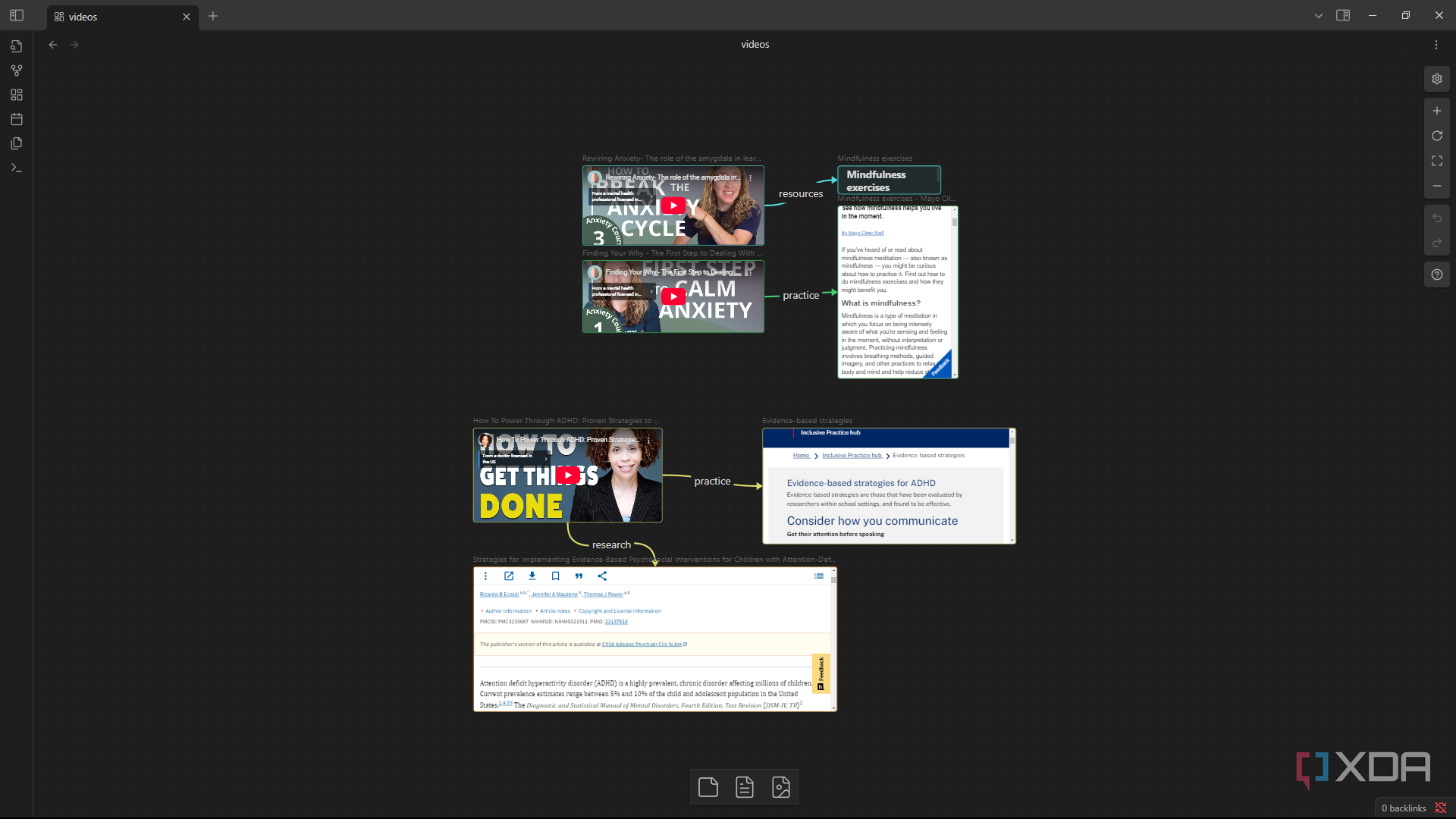
Task: Add note from vault to canvas
Action: 745,787
